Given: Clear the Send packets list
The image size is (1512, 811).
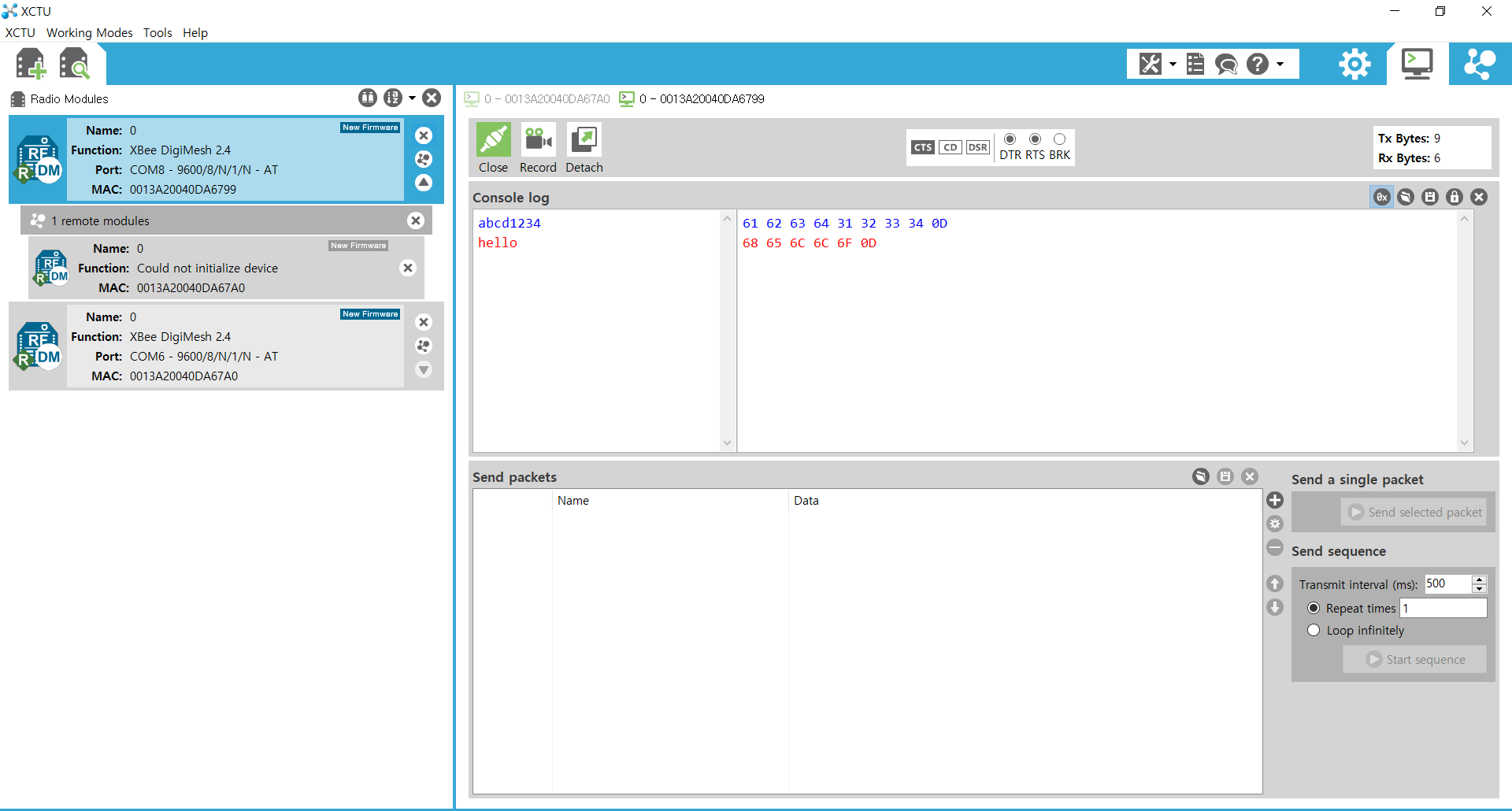Looking at the screenshot, I should click(1250, 476).
